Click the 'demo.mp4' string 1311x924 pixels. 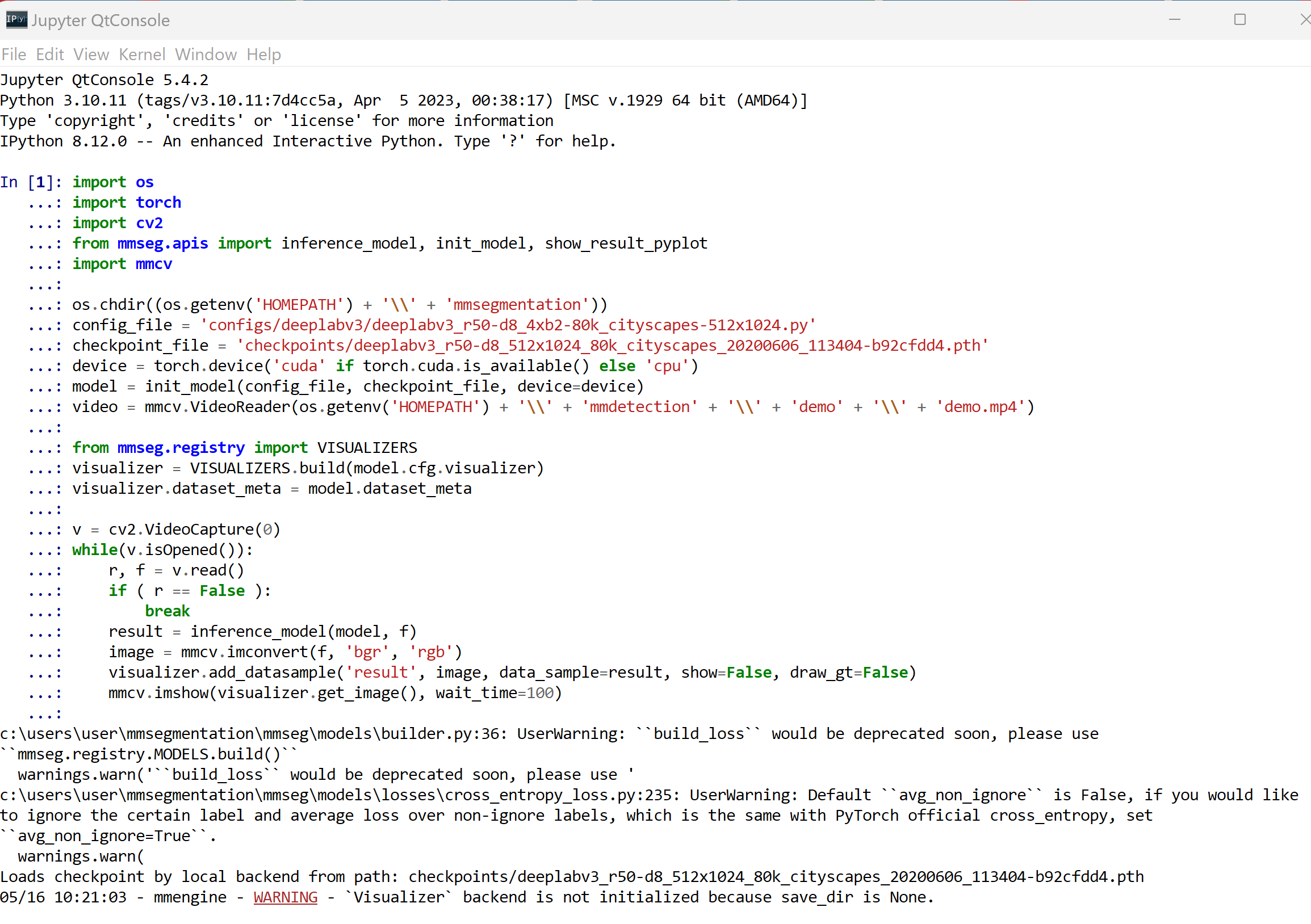tap(981, 408)
